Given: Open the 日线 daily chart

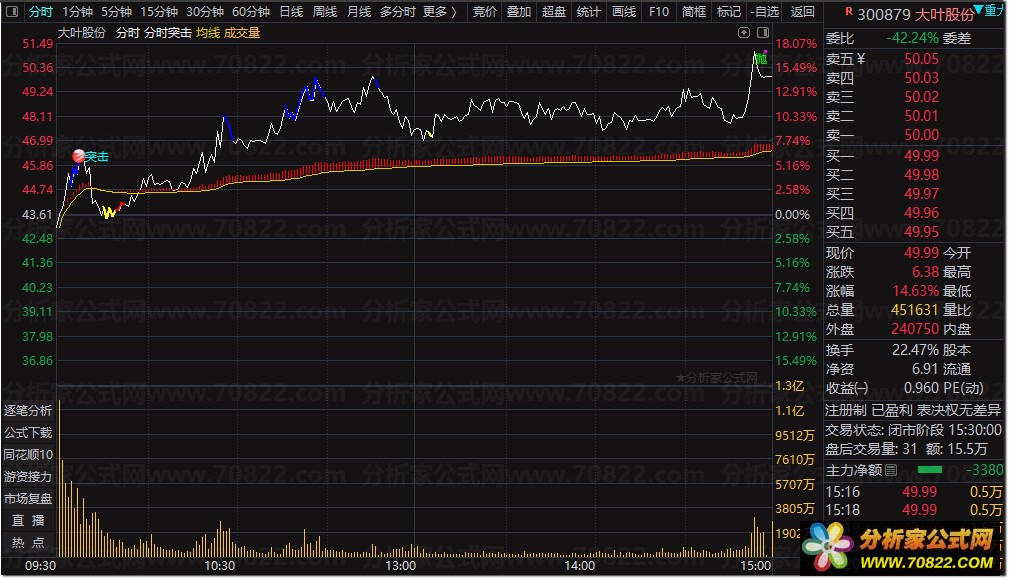Looking at the screenshot, I should pos(291,12).
